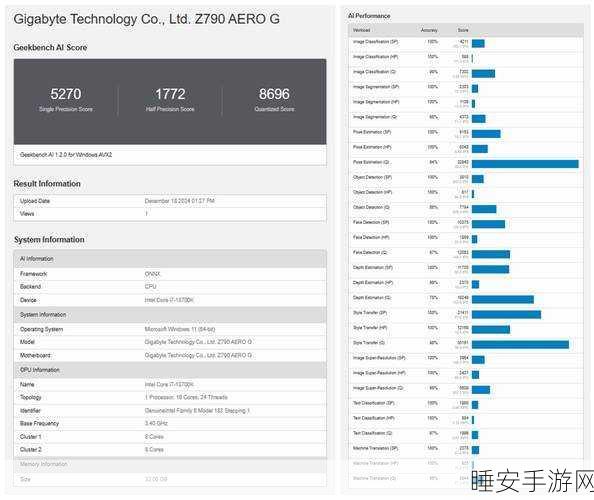Click the Framework ONNX row
594x500 pixels.
click(x=170, y=274)
